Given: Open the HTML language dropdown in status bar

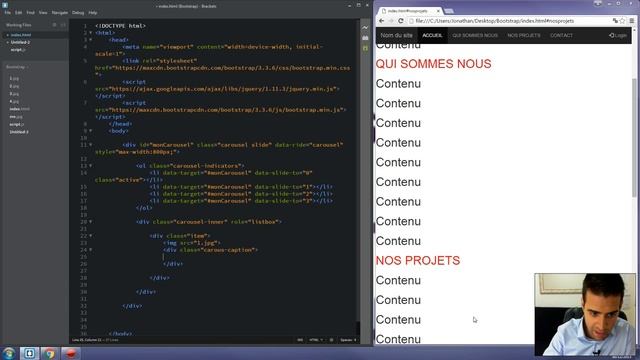Looking at the screenshot, I should (316, 340).
